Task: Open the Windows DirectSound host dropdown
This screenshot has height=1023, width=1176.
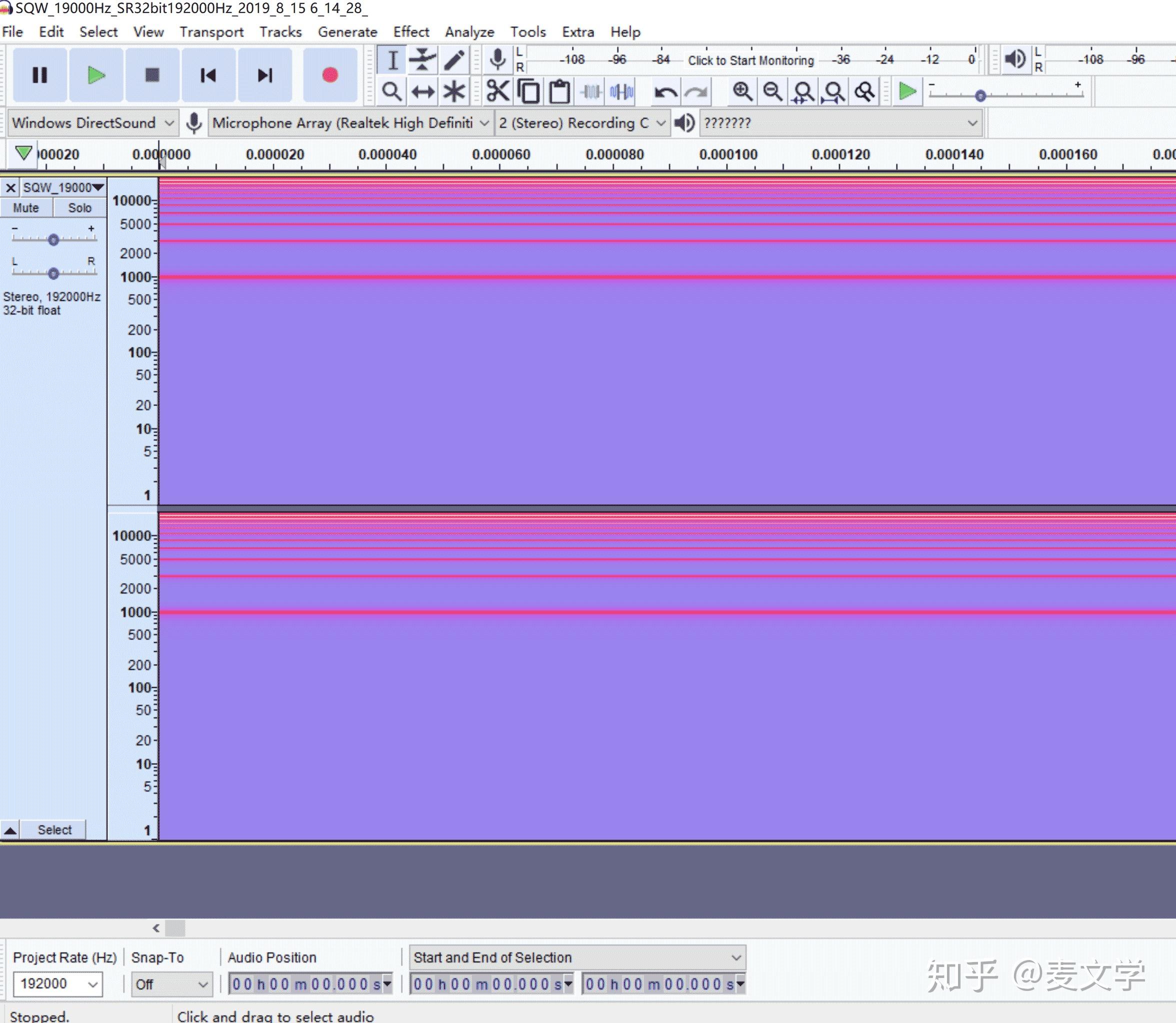Action: pyautogui.click(x=92, y=122)
